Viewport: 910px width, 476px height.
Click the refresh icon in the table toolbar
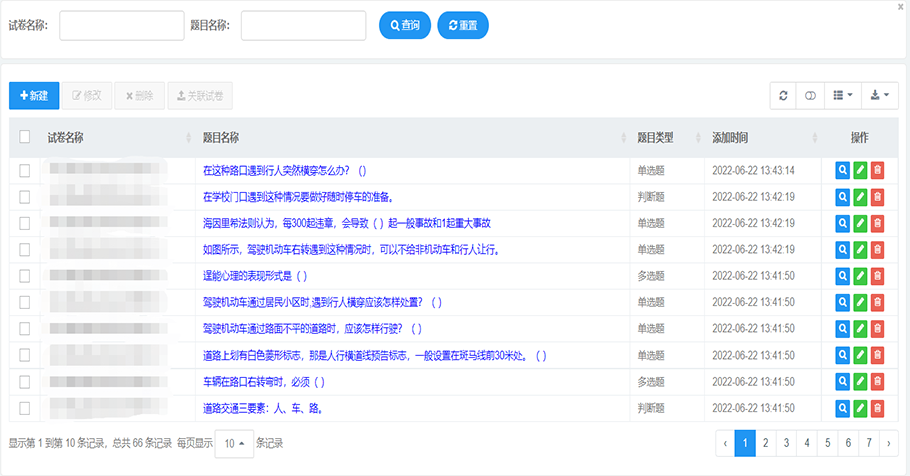point(783,95)
